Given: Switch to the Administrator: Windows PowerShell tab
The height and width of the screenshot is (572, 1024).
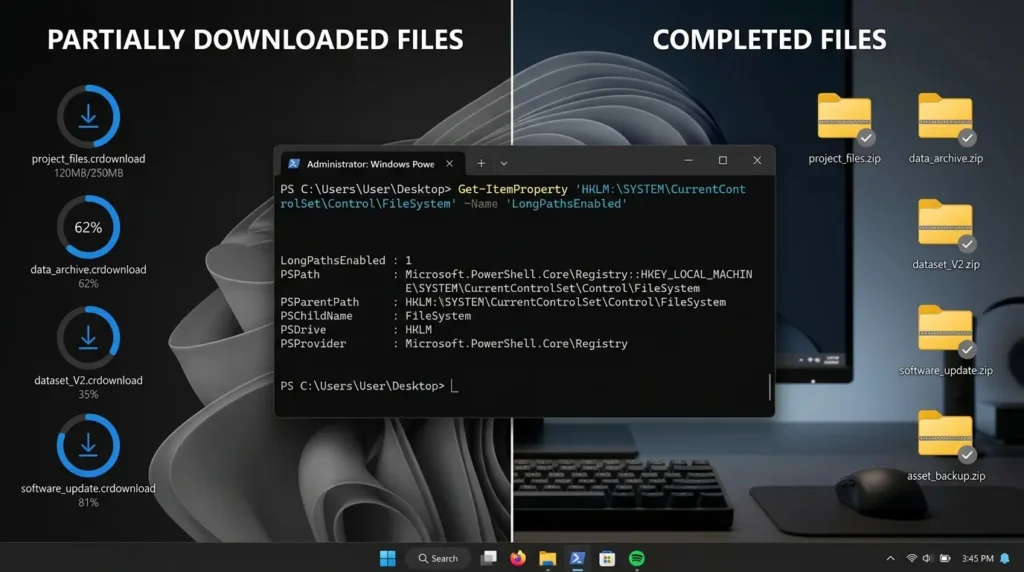Looking at the screenshot, I should (372, 164).
